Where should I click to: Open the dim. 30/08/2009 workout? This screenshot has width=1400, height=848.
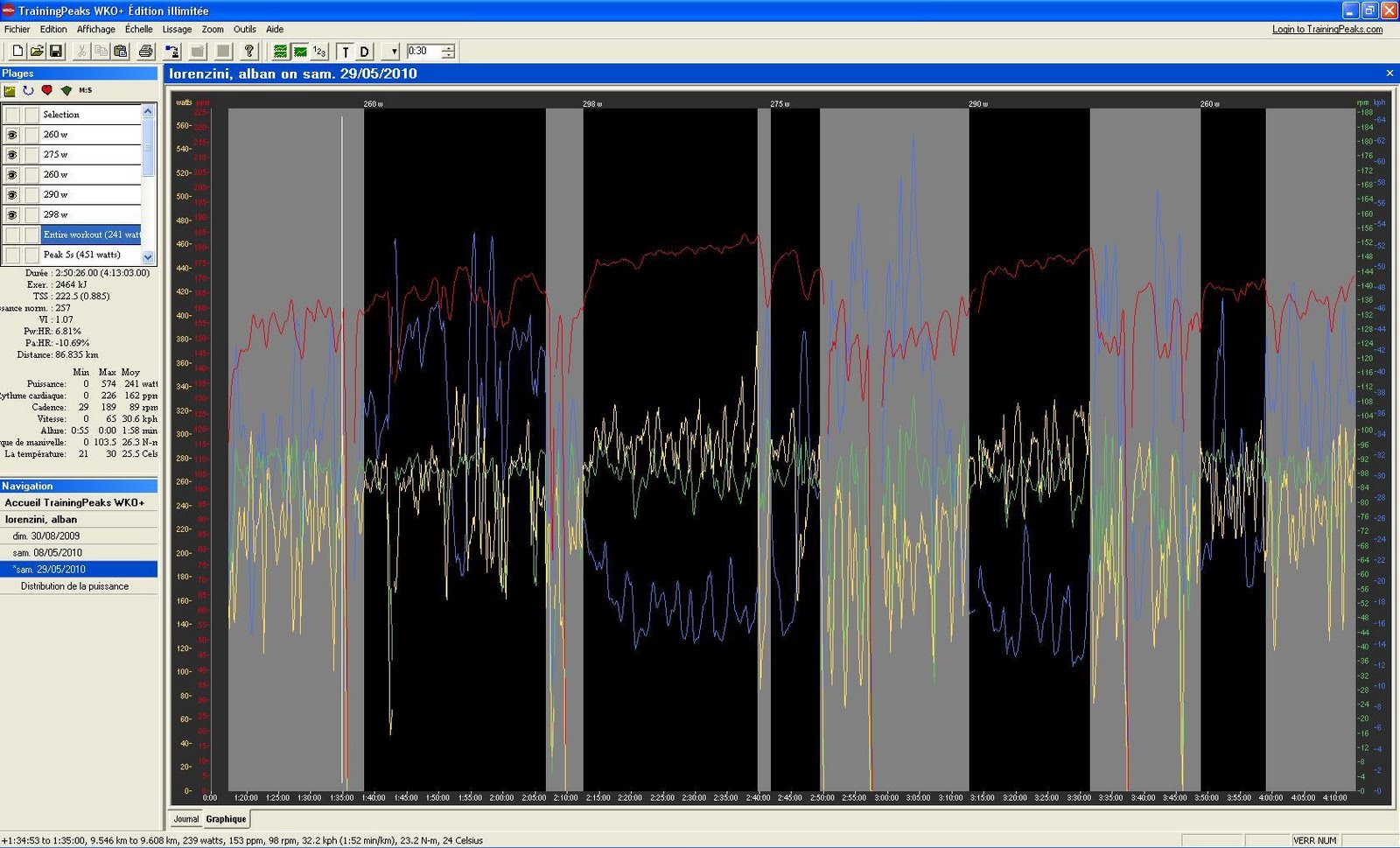[x=46, y=536]
